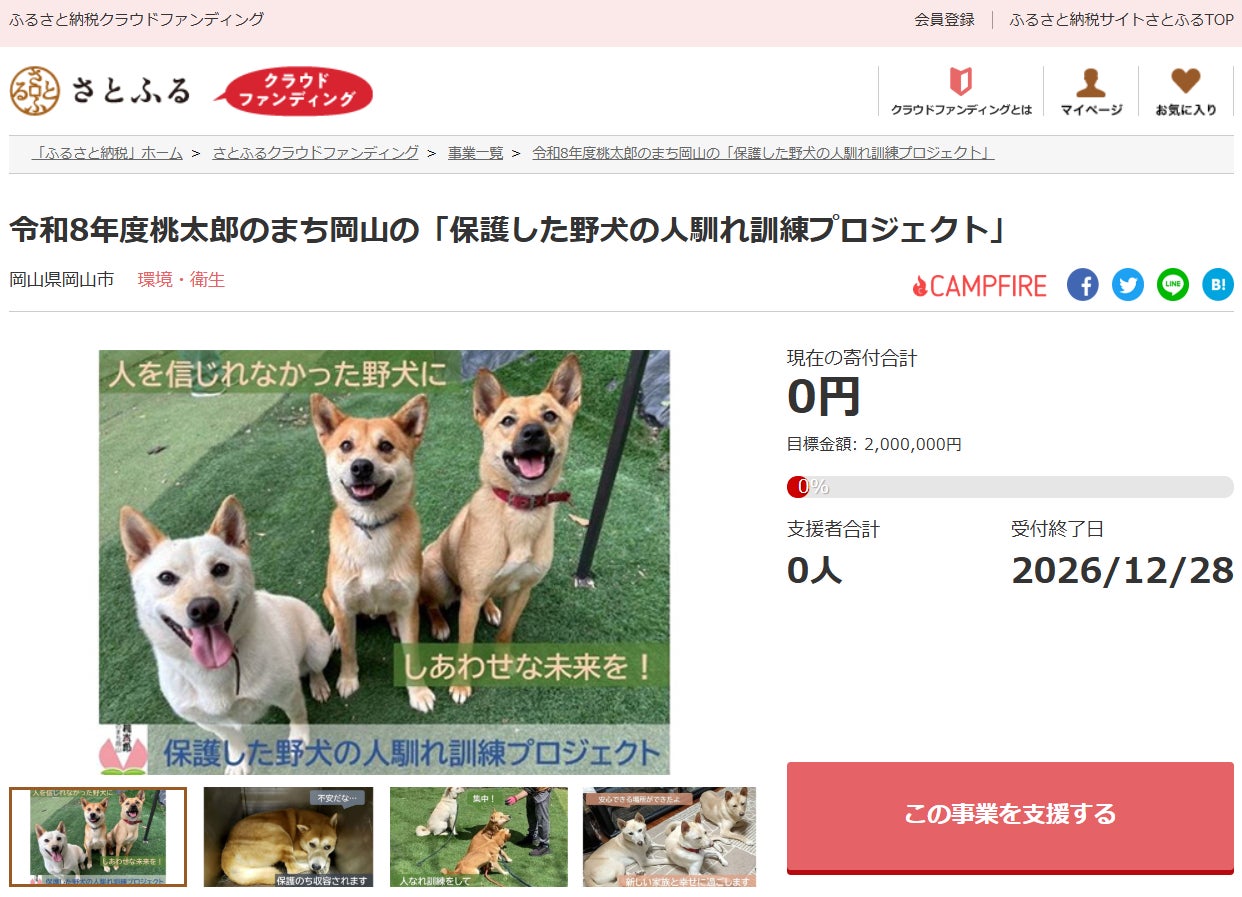This screenshot has width=1242, height=897.
Task: Share project on Facebook icon
Action: 1082,285
